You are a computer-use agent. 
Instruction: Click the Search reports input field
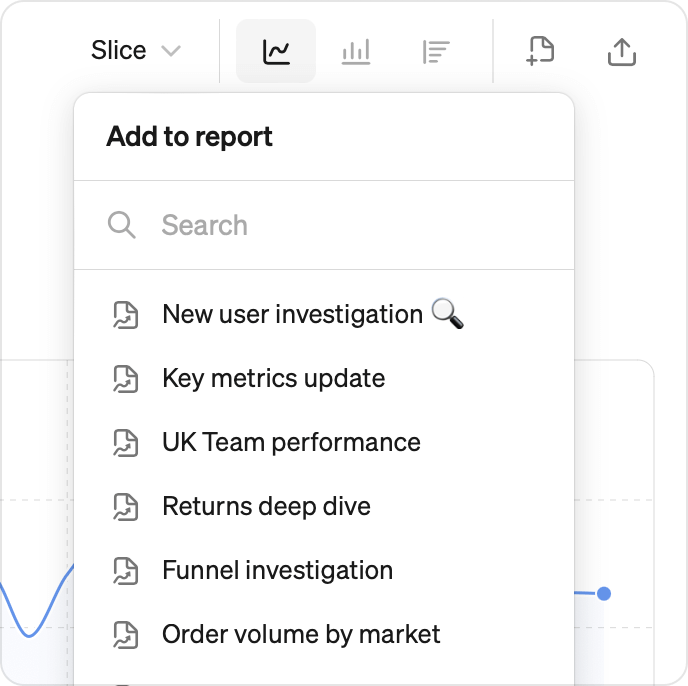tap(324, 225)
